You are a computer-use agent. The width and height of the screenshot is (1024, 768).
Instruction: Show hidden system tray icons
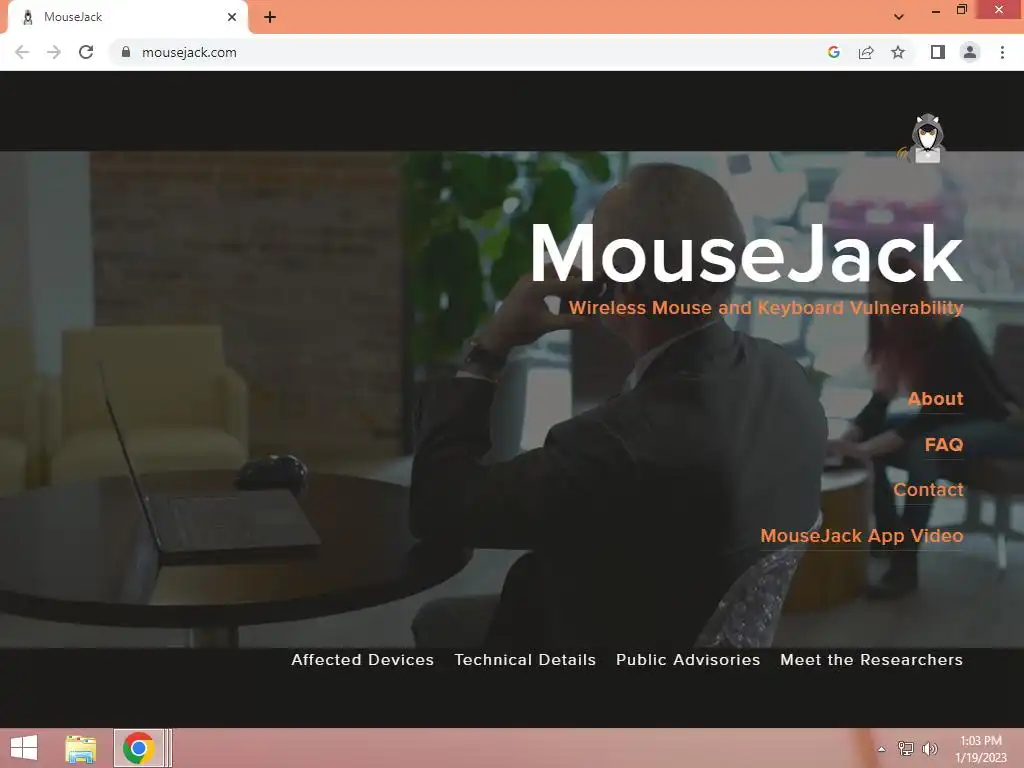click(882, 749)
